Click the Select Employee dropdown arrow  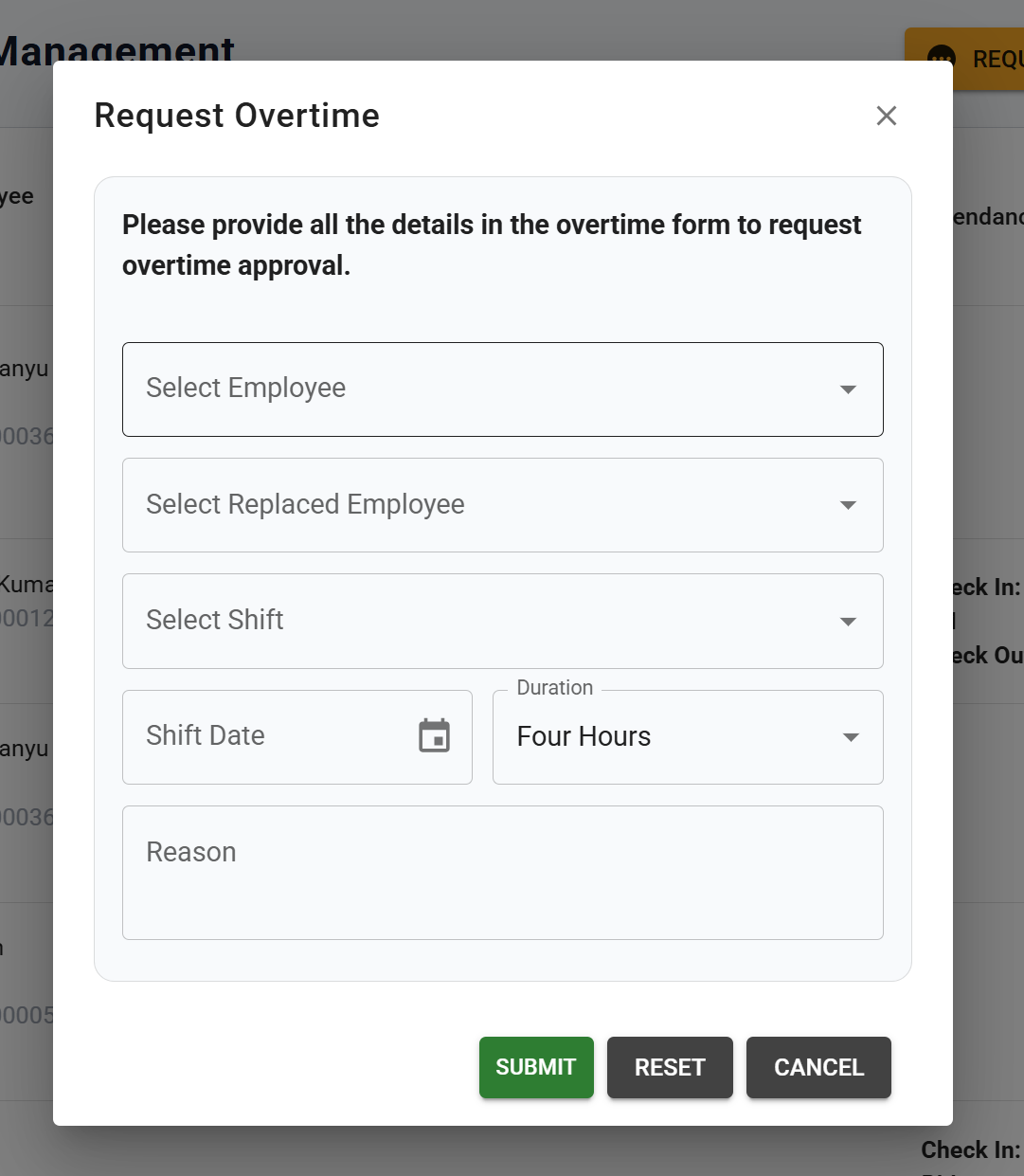pyautogui.click(x=848, y=389)
